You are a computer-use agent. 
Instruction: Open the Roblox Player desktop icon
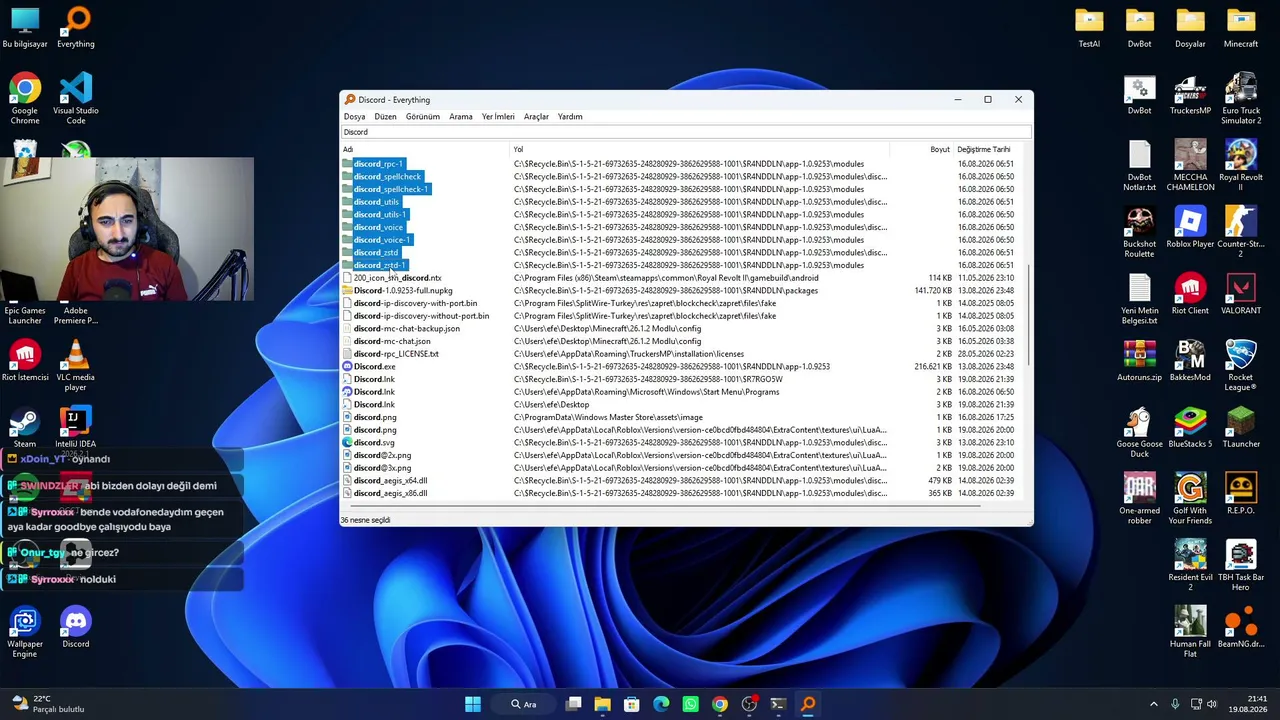[1190, 228]
